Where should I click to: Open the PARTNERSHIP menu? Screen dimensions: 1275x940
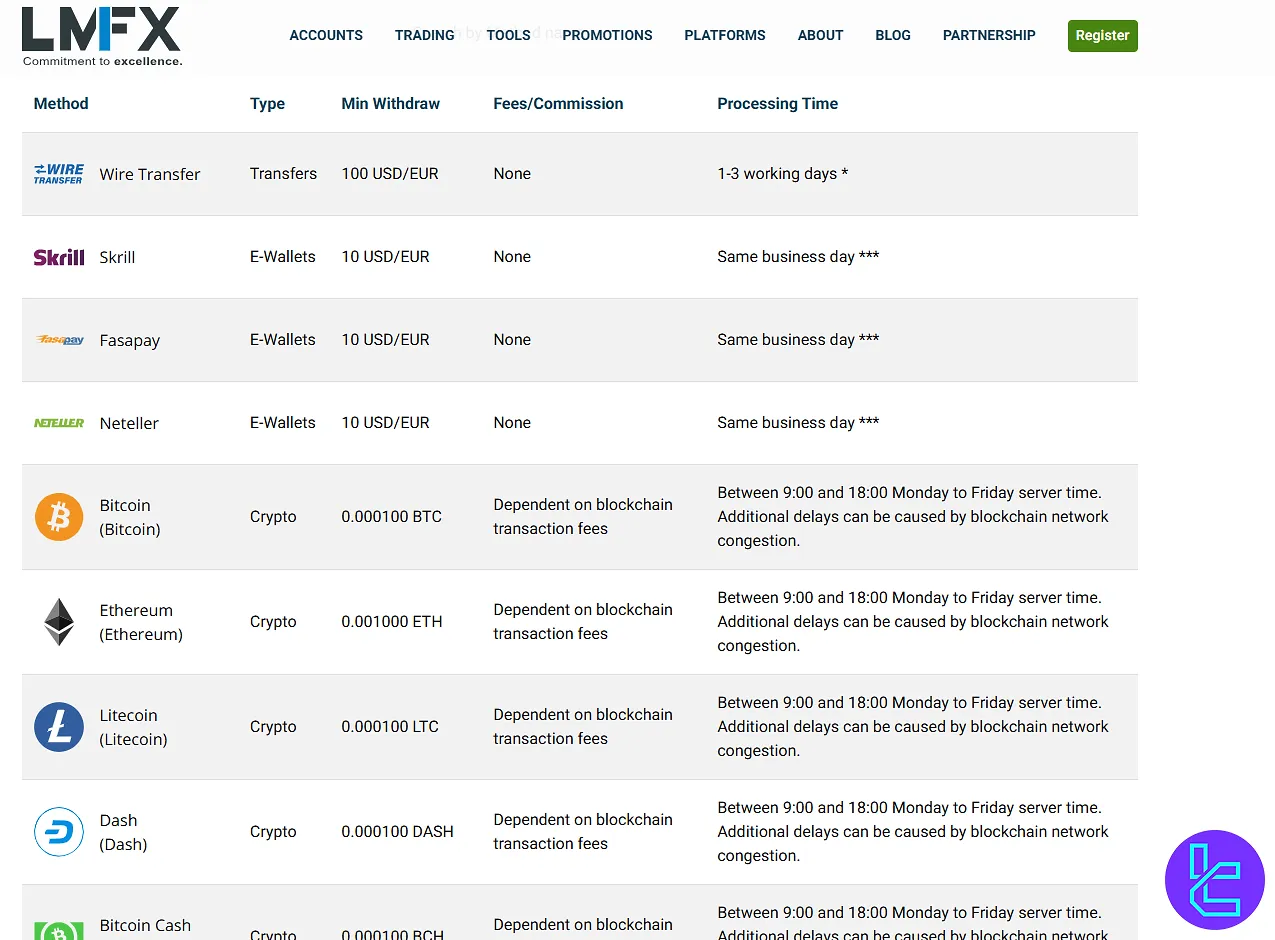[989, 35]
